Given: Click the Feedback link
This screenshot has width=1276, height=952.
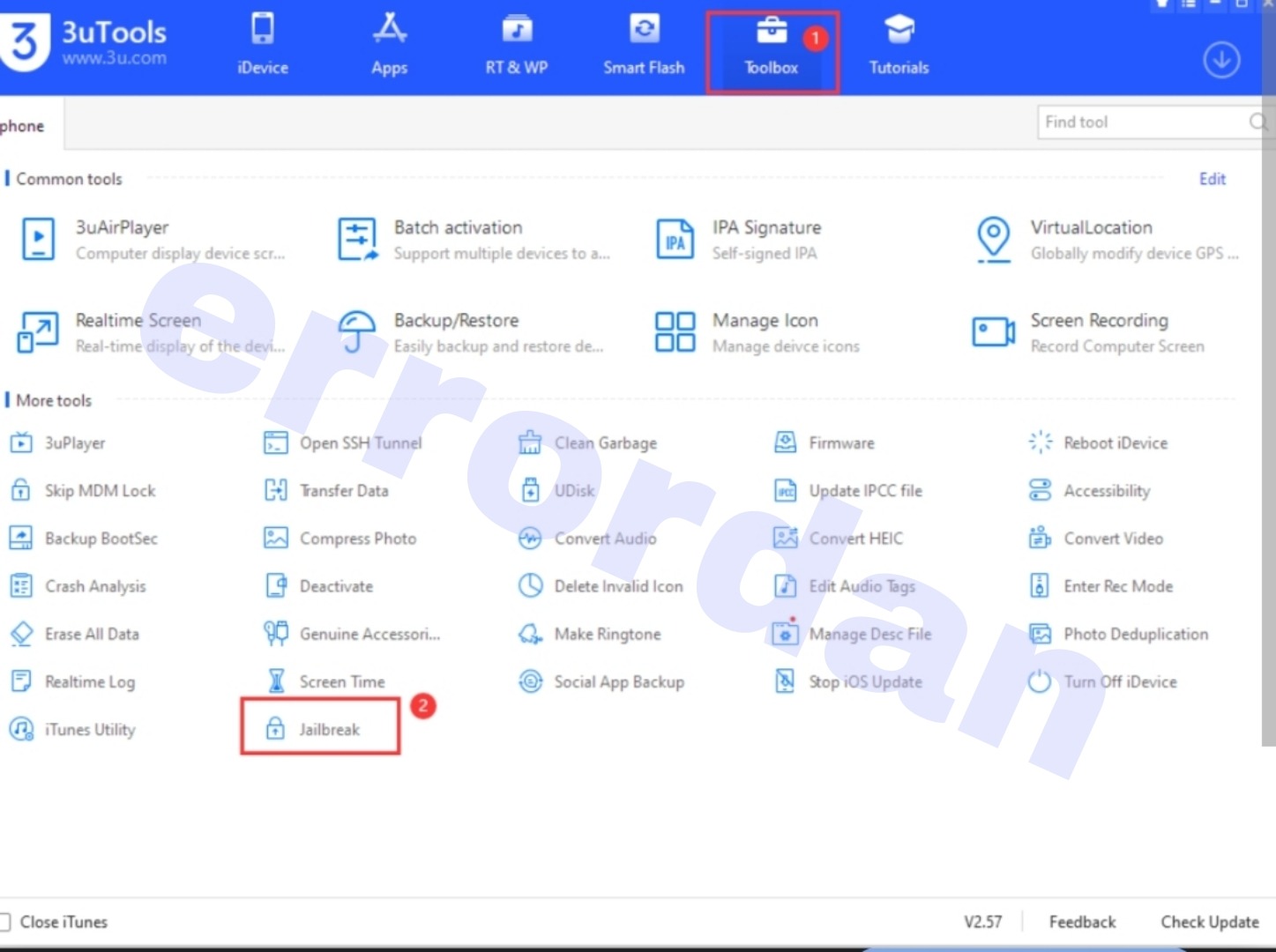Looking at the screenshot, I should 1082,922.
